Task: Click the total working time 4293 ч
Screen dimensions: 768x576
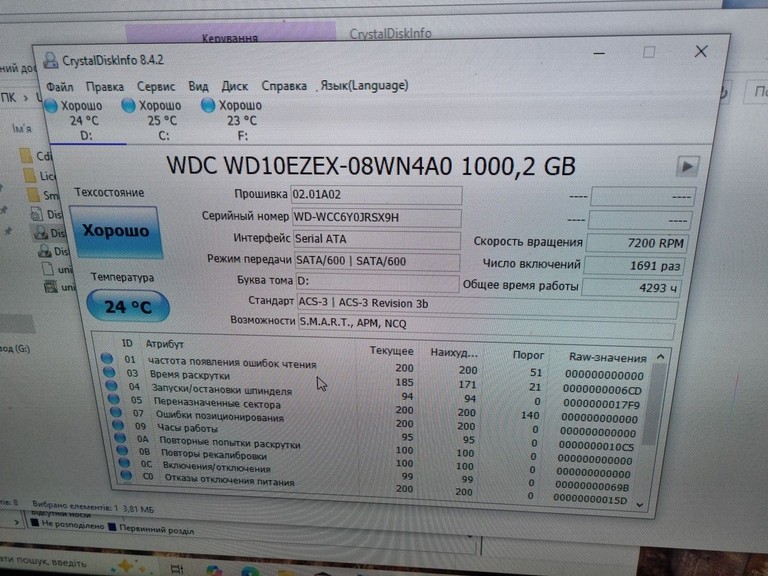Action: click(631, 288)
